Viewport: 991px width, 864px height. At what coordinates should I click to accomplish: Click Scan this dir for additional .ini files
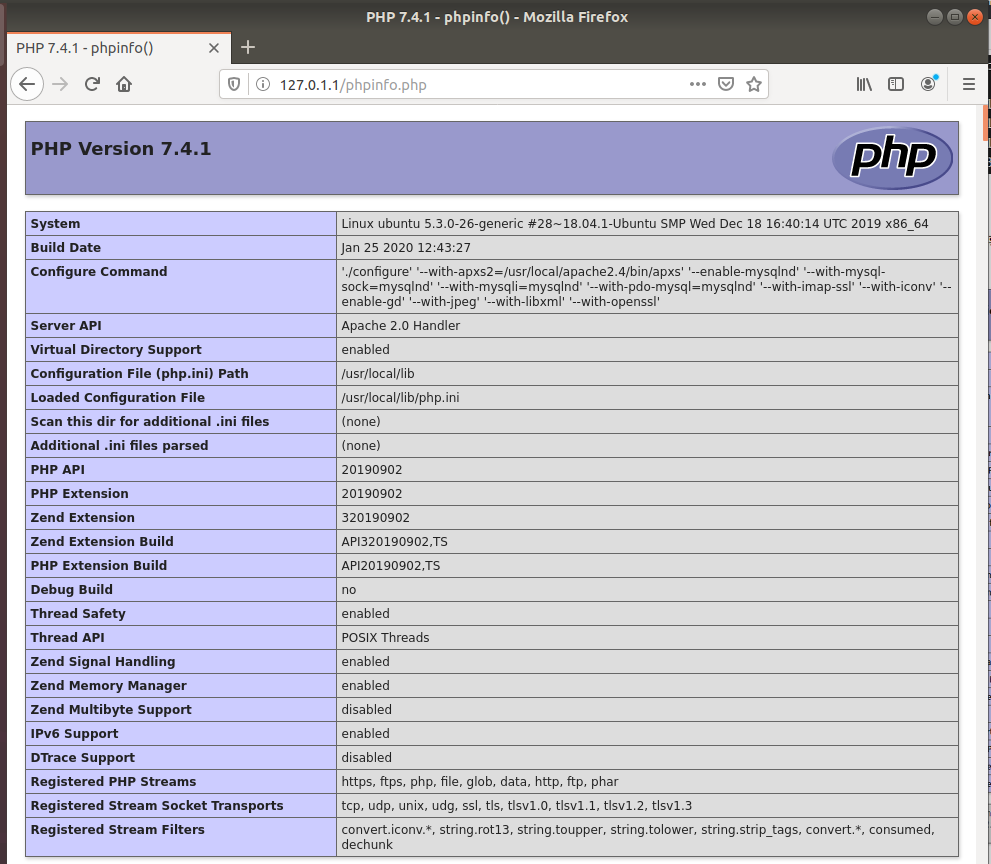coord(150,422)
